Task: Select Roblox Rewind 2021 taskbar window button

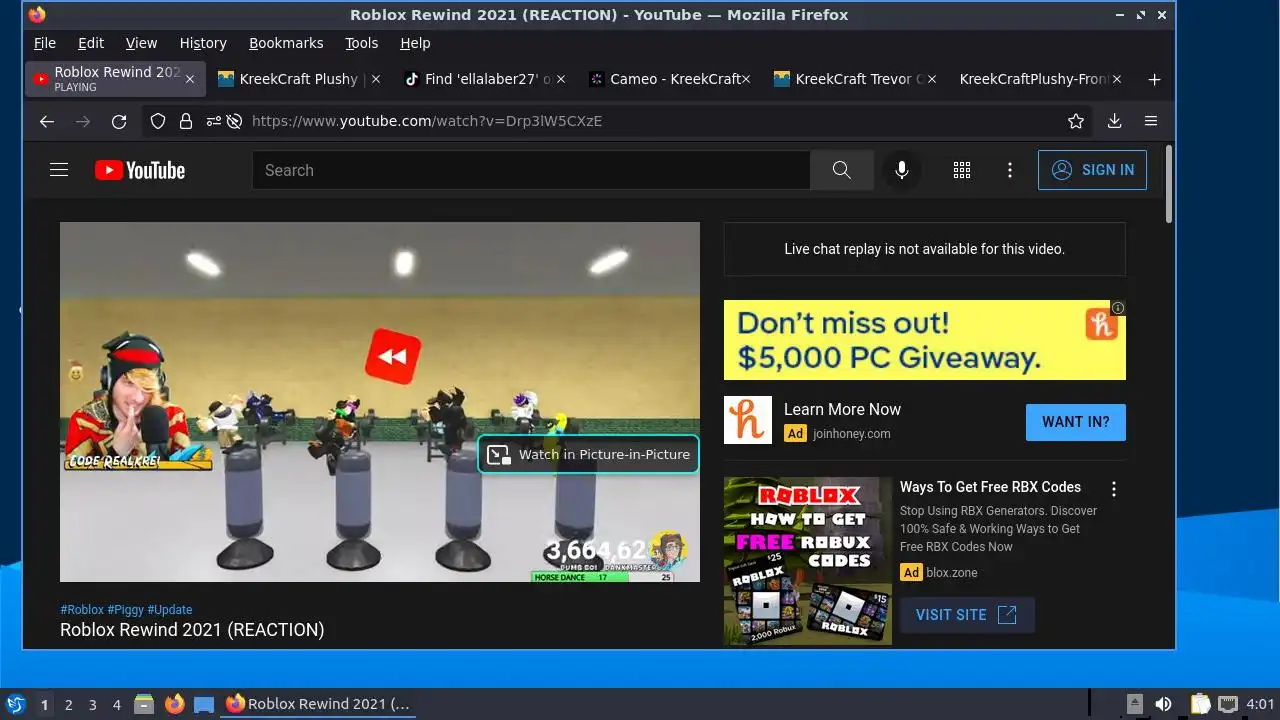Action: click(318, 704)
